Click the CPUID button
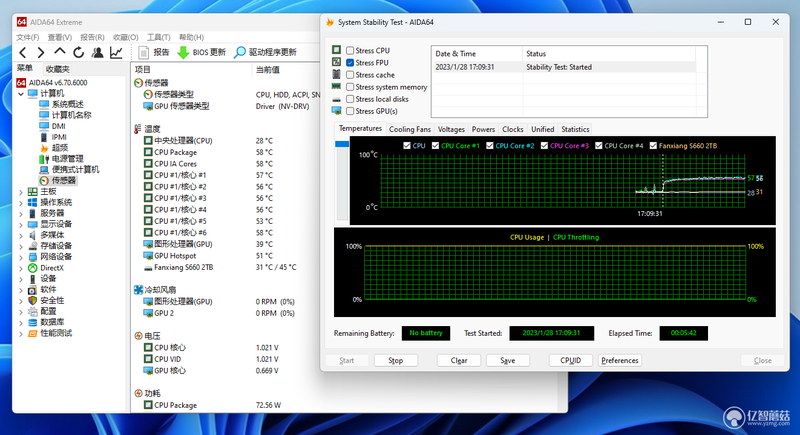 [570, 361]
